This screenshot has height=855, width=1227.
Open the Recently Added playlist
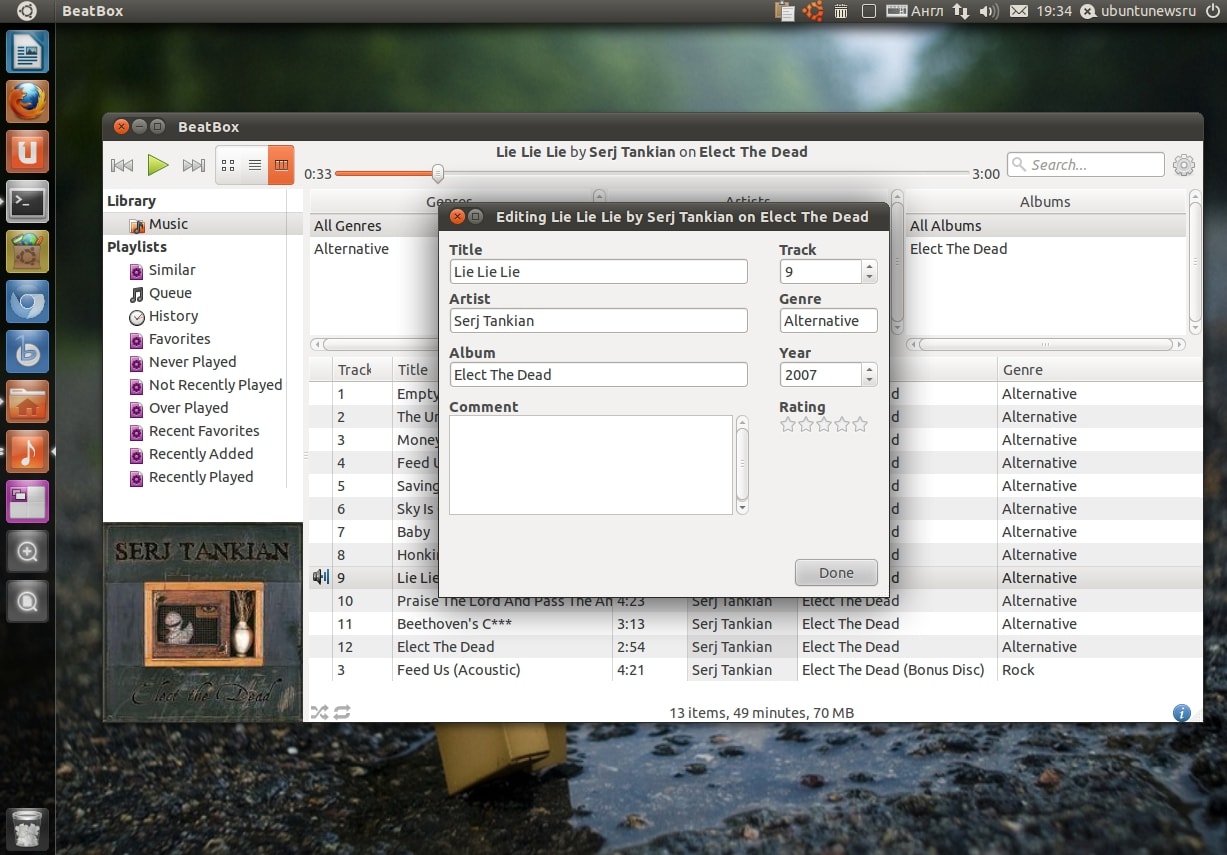pyautogui.click(x=201, y=454)
